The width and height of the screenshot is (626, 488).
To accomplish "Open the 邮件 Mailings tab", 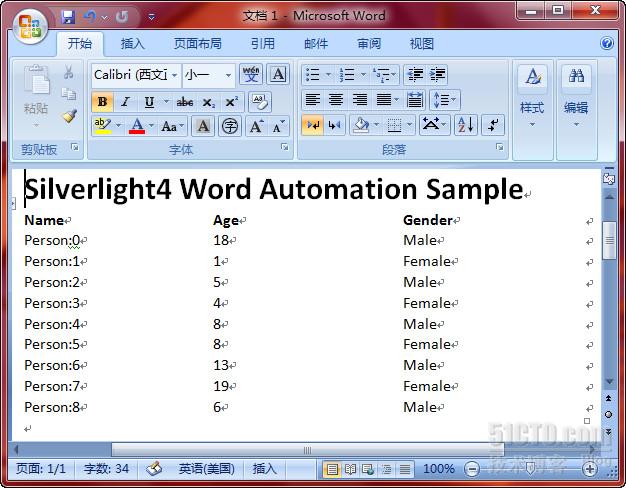I will click(316, 43).
